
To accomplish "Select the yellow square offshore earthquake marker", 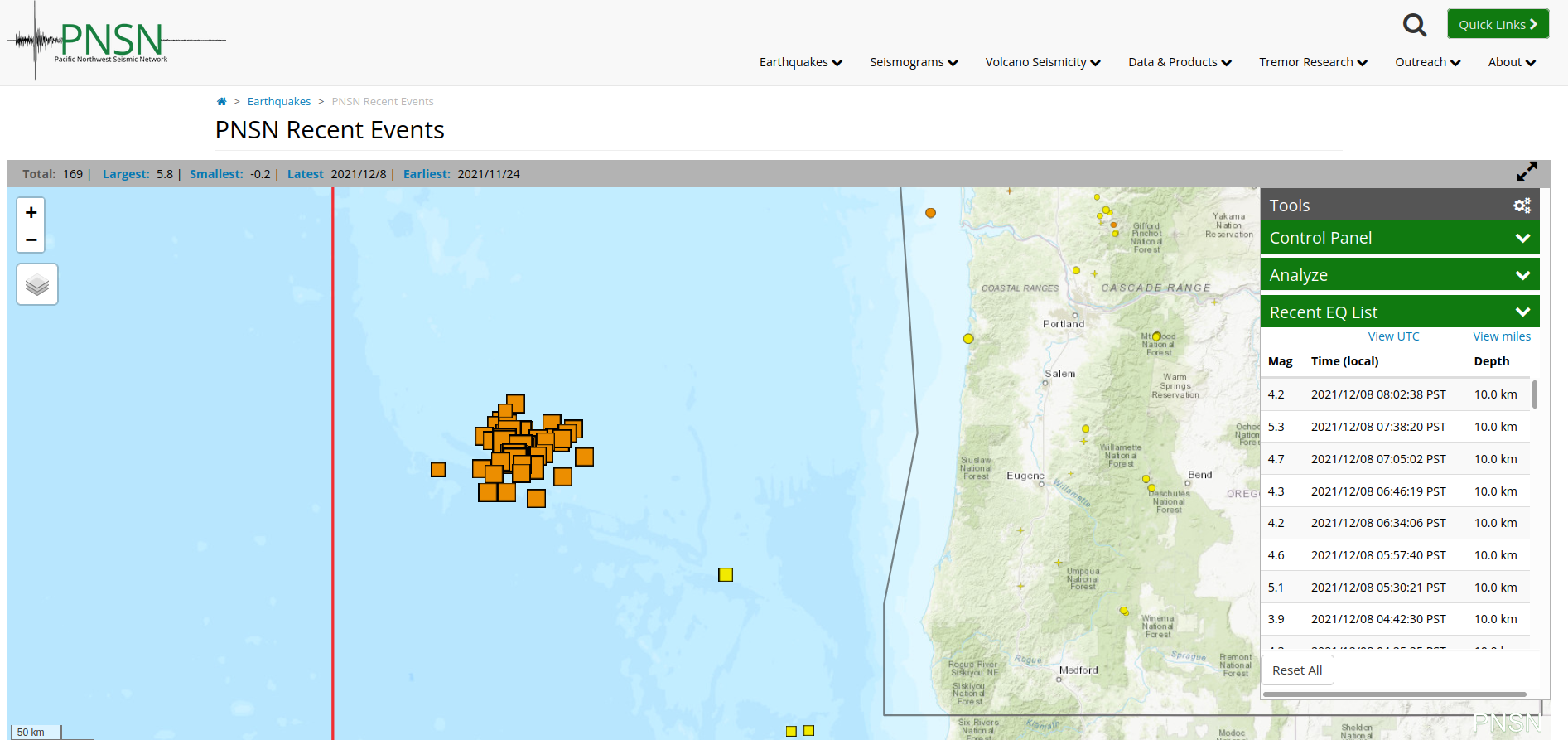I will point(726,574).
